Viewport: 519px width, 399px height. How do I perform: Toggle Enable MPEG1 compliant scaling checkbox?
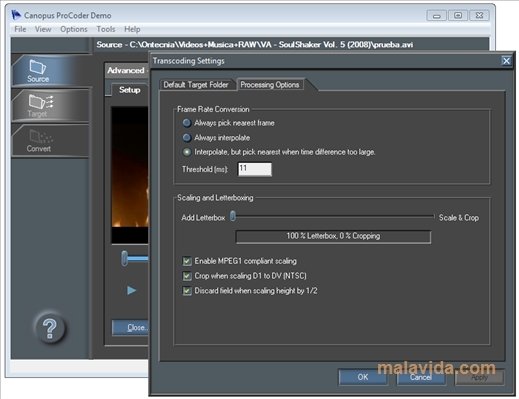[187, 261]
